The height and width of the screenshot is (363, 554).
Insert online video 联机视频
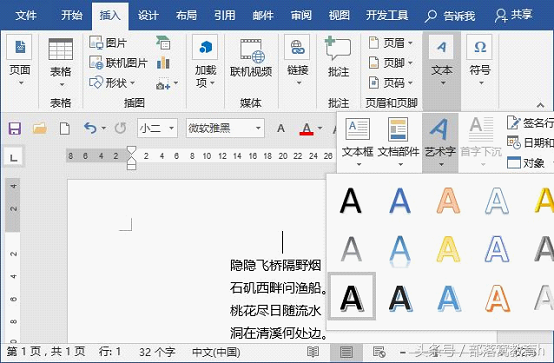[x=251, y=58]
